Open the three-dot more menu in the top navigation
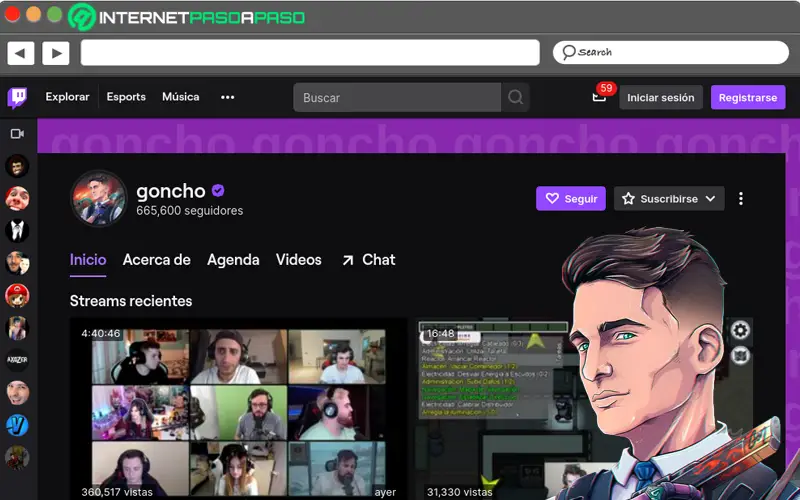Screen dimensions: 800x500 [x=228, y=97]
